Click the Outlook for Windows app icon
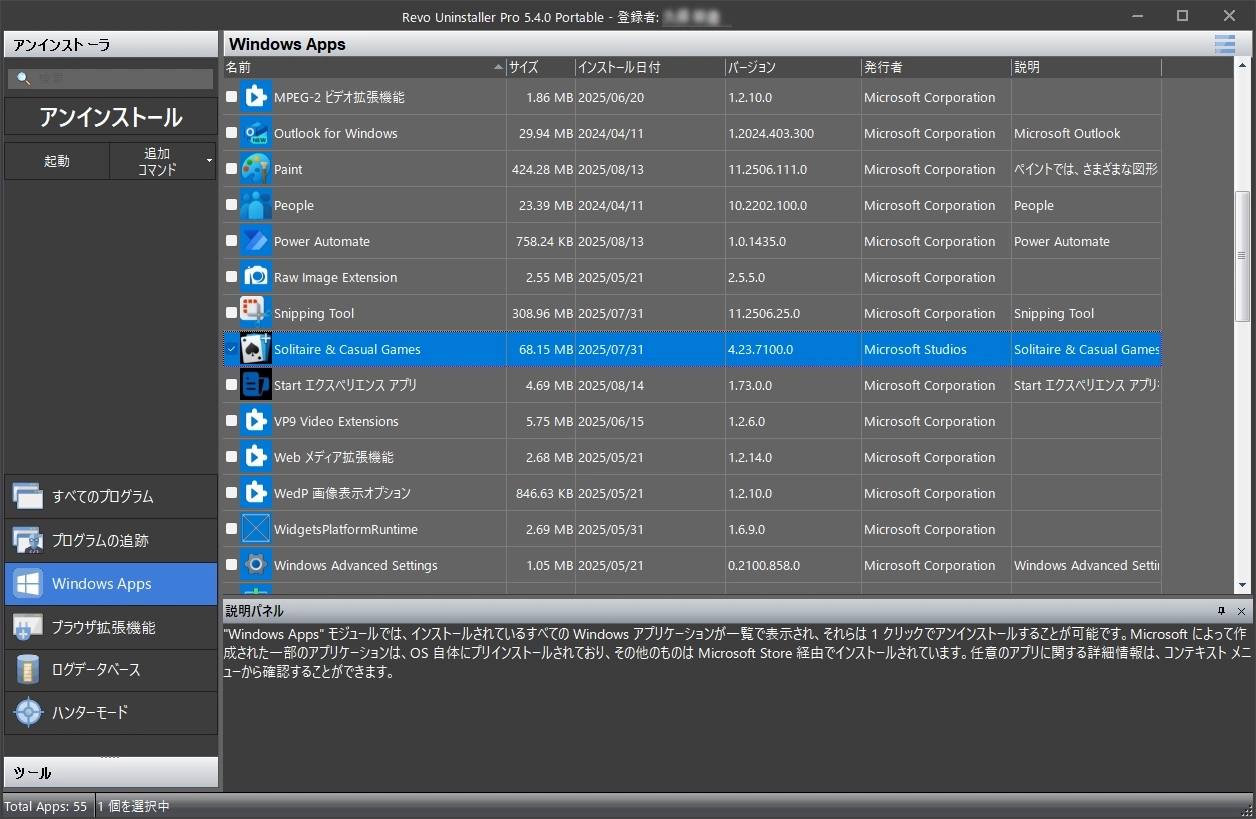The width and height of the screenshot is (1256, 819). [x=256, y=133]
